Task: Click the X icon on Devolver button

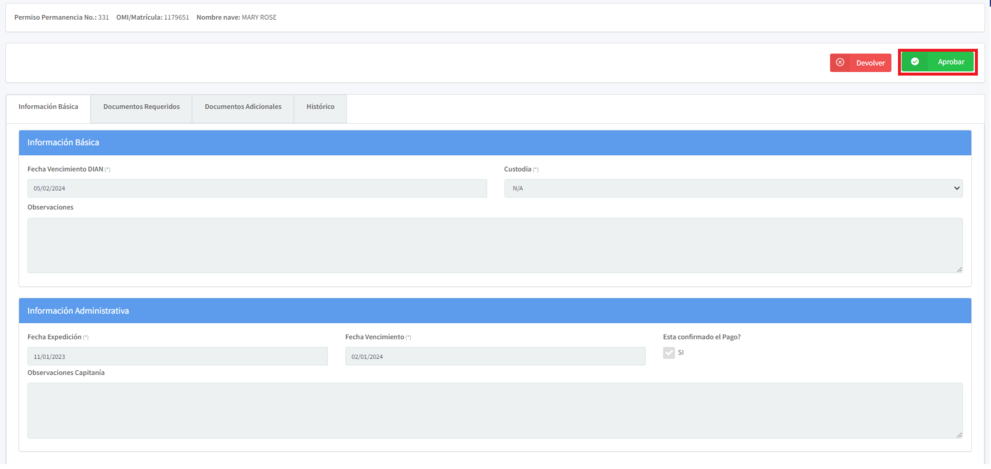Action: tap(840, 62)
